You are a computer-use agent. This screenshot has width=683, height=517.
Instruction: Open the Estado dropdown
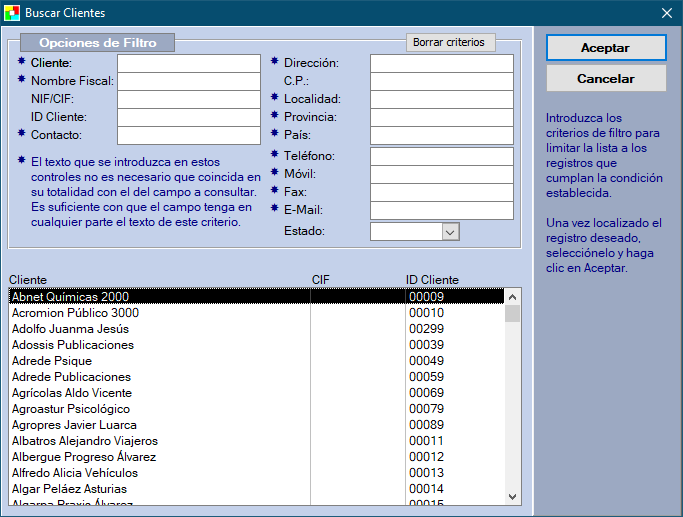tap(450, 232)
